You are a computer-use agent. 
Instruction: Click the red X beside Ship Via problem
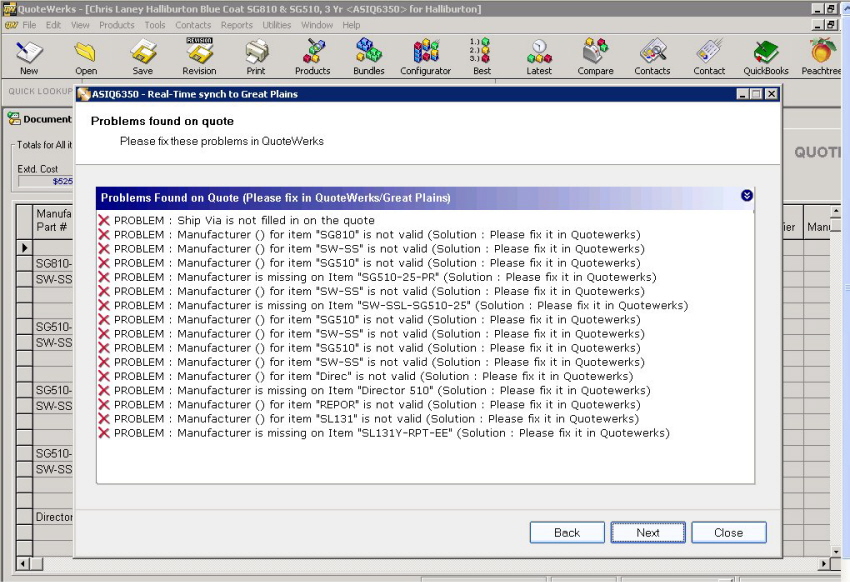104,220
